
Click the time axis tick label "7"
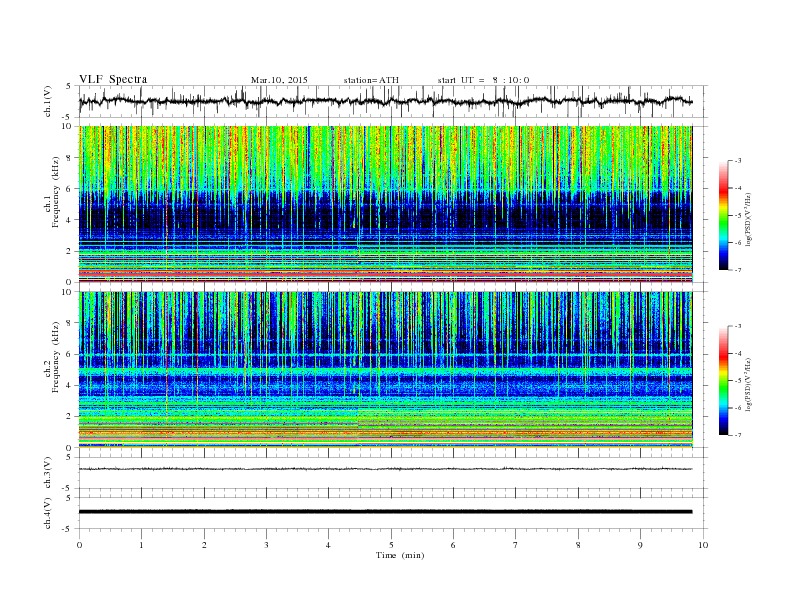point(516,545)
